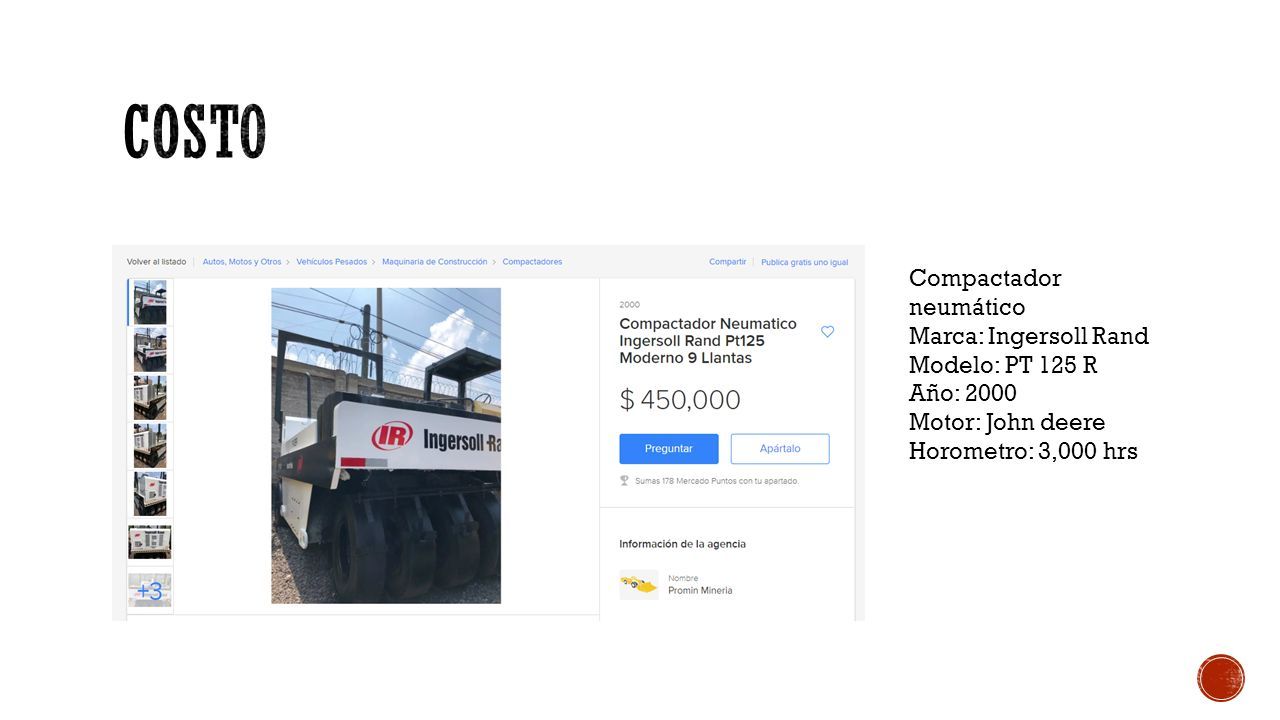Open Maquinaria de Construcción breadcrumb
The height and width of the screenshot is (720, 1280).
(434, 262)
